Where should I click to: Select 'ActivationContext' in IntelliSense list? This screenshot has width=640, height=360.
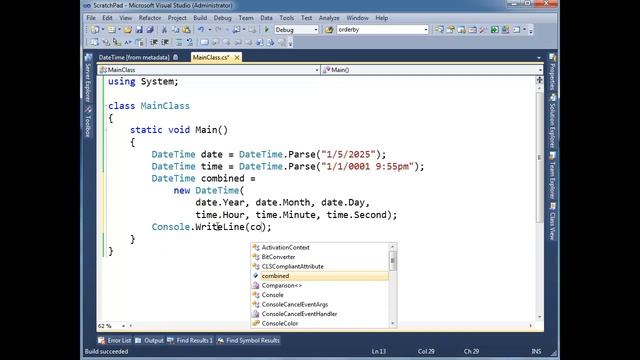pyautogui.click(x=320, y=247)
